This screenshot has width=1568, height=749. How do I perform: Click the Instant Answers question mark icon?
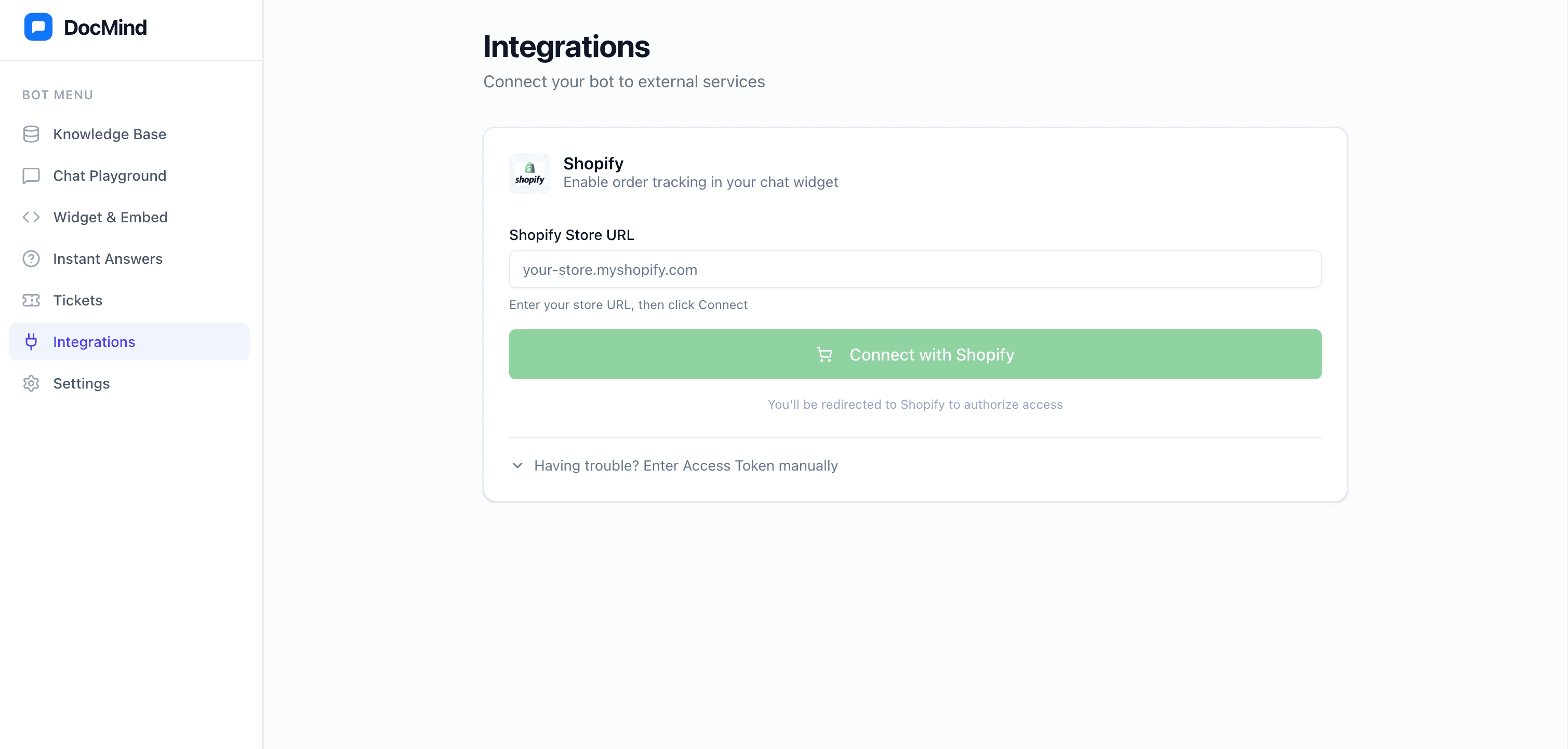[x=31, y=259]
